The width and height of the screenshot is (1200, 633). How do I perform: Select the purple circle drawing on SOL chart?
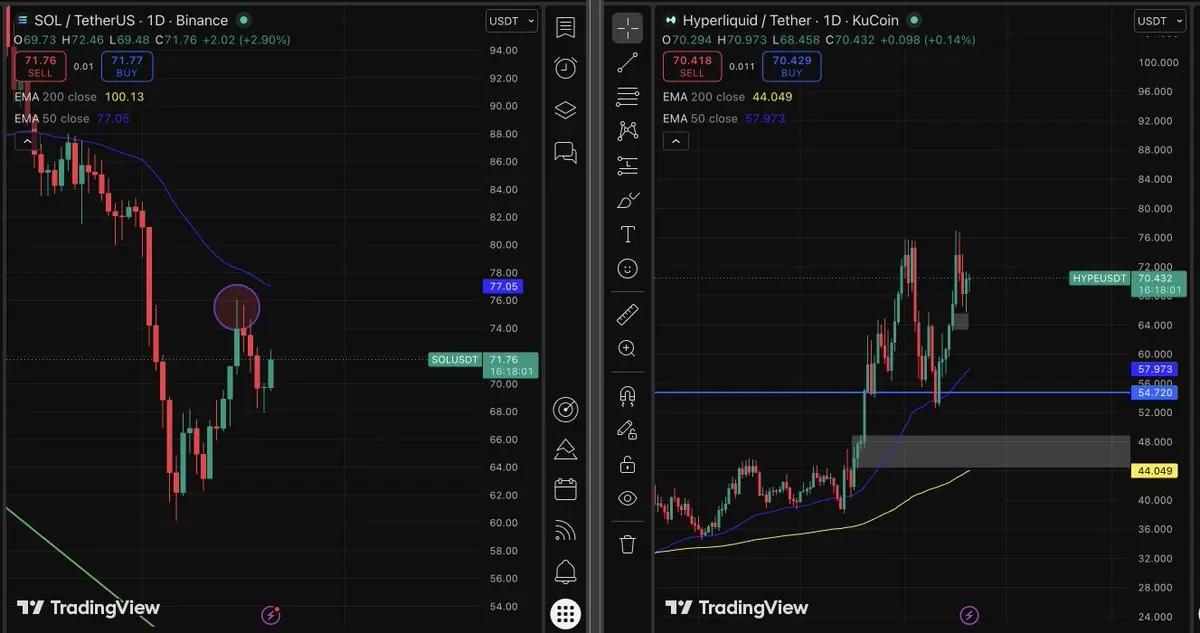pyautogui.click(x=237, y=308)
